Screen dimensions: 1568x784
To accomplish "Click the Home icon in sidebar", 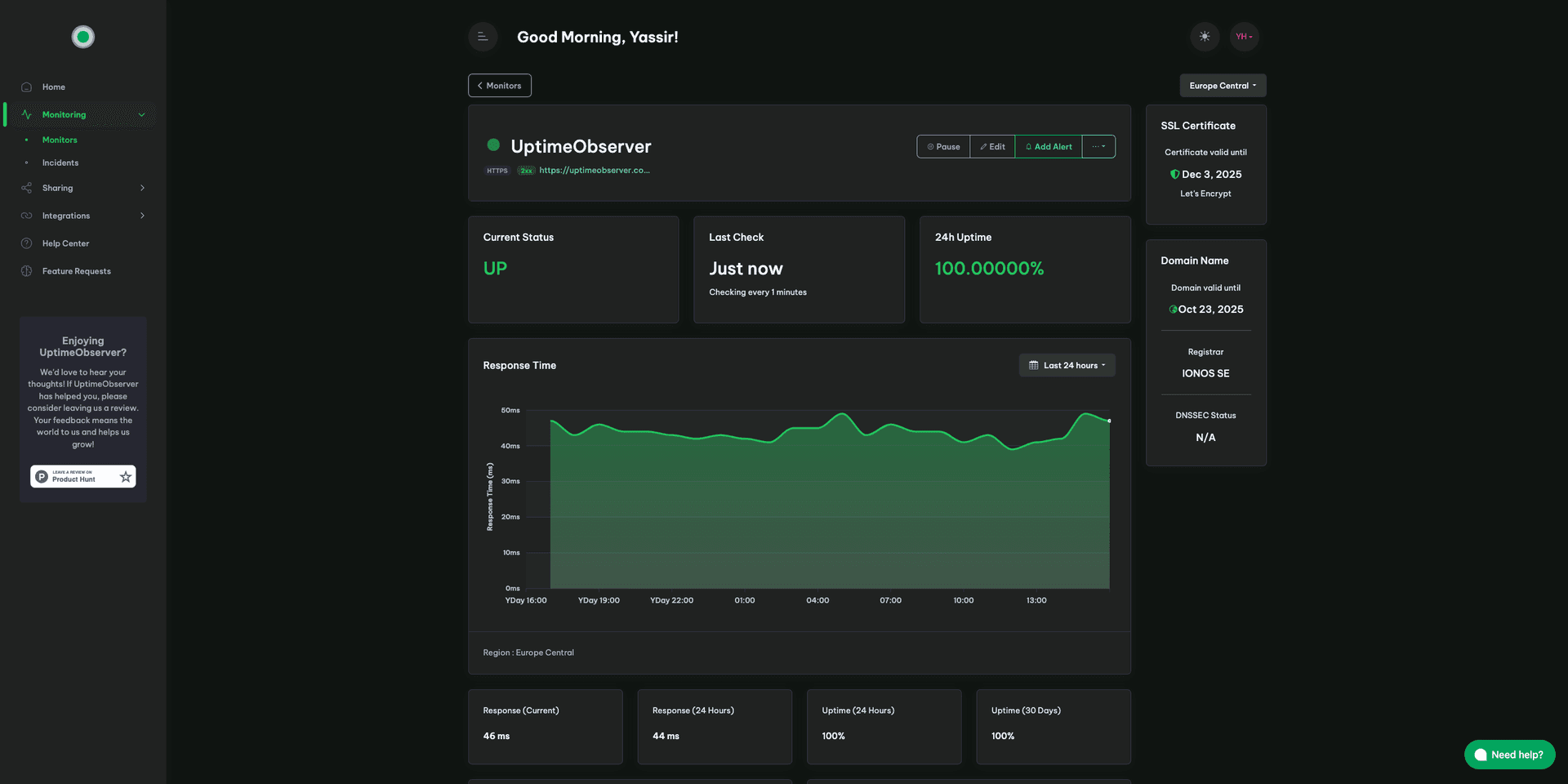I will coord(26,87).
